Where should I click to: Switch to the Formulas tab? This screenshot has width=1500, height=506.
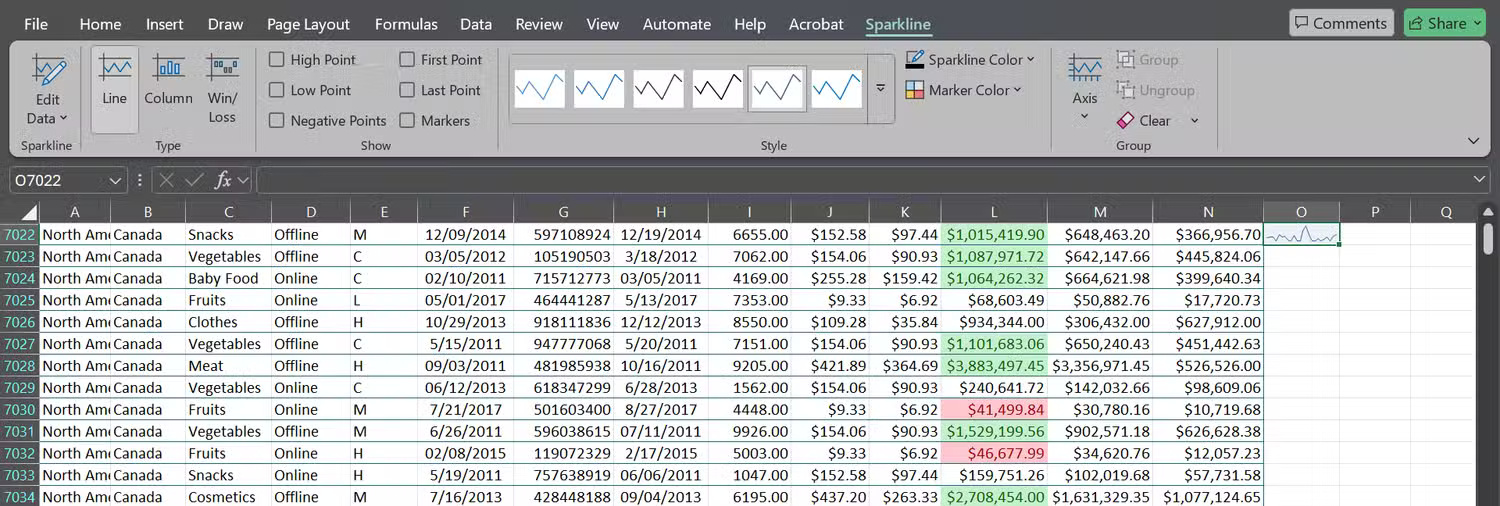406,24
